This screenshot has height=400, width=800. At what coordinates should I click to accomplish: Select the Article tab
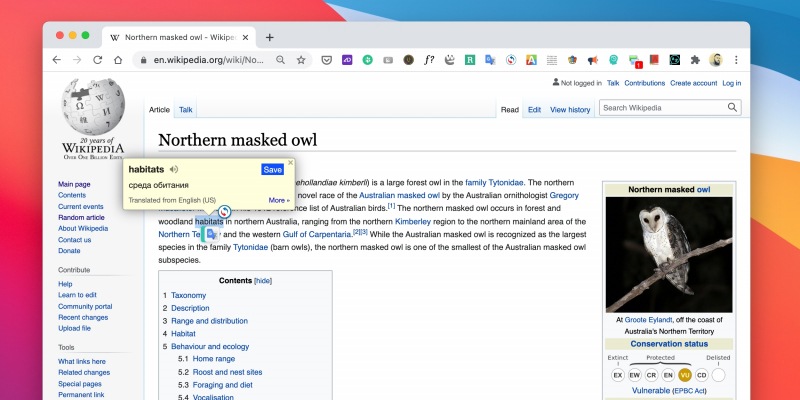click(159, 109)
